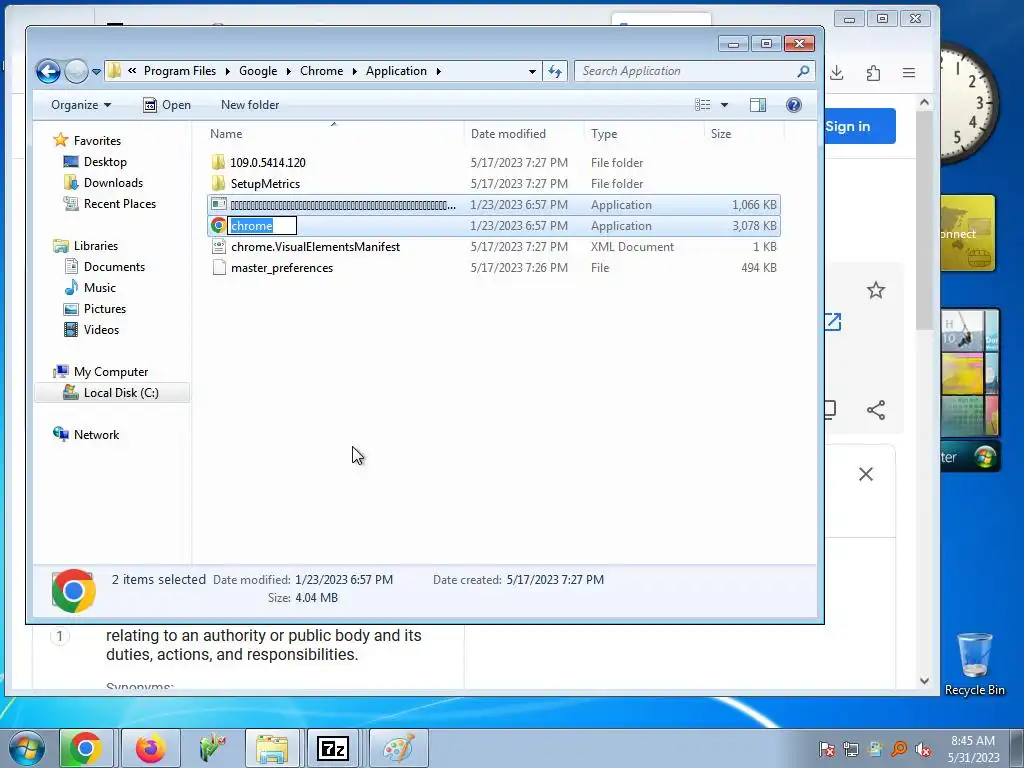Open the Music library
Screen dimensions: 1024x768
99,287
